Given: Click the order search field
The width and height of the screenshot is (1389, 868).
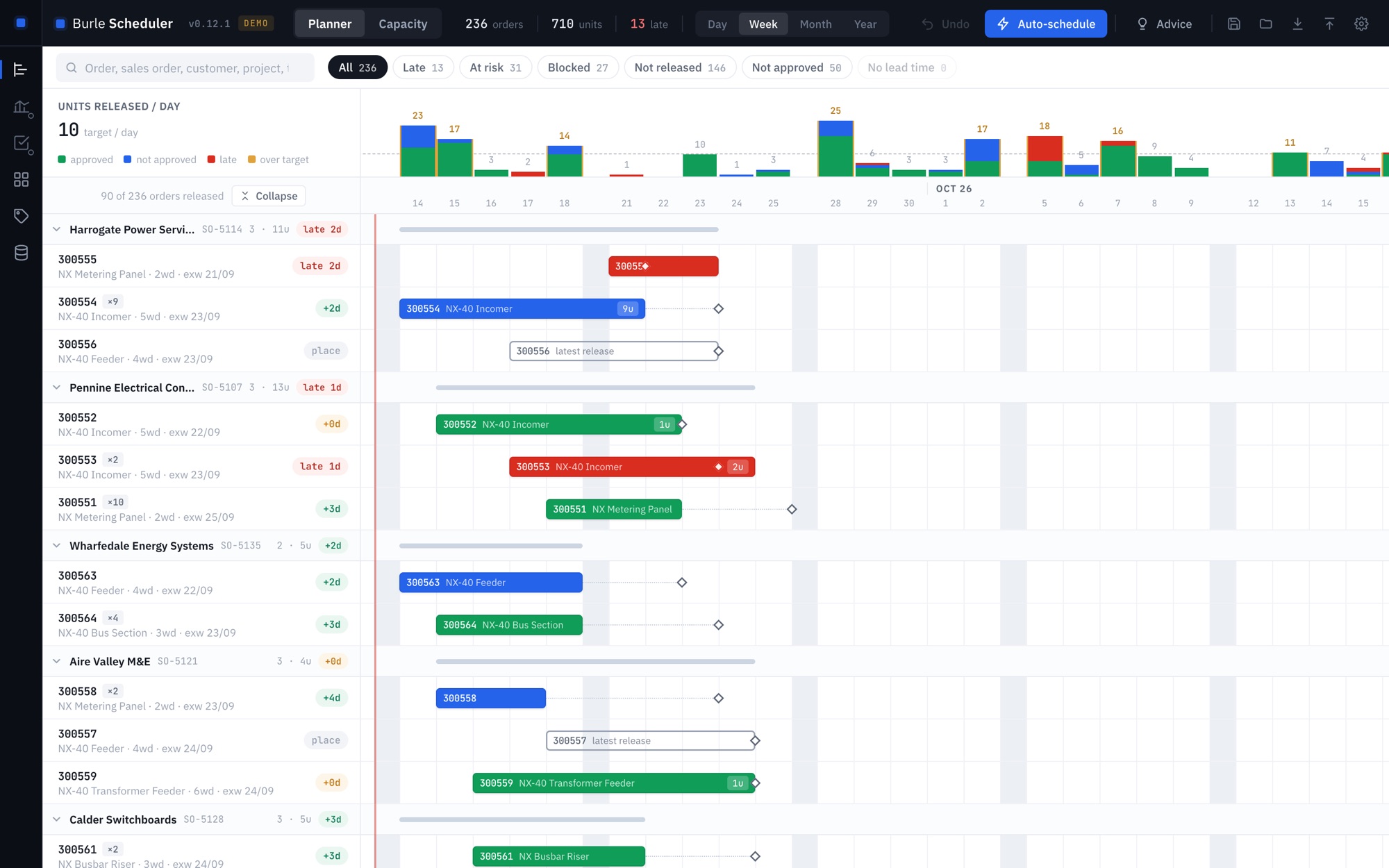Looking at the screenshot, I should 185,68.
